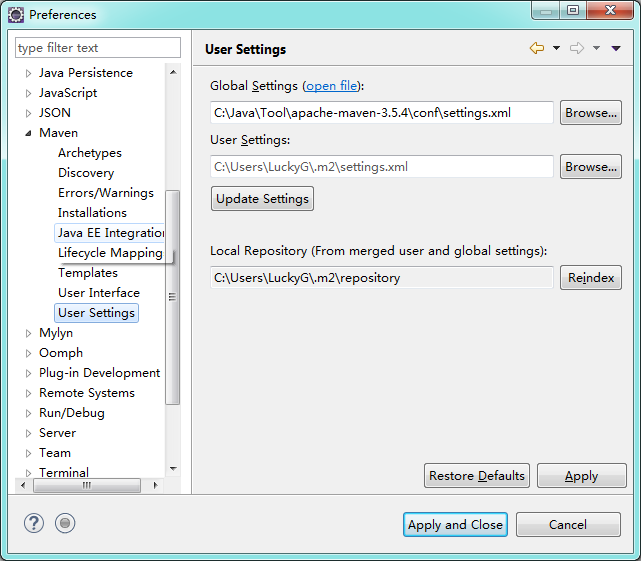Expand the Java Persistence tree node

pos(28,73)
